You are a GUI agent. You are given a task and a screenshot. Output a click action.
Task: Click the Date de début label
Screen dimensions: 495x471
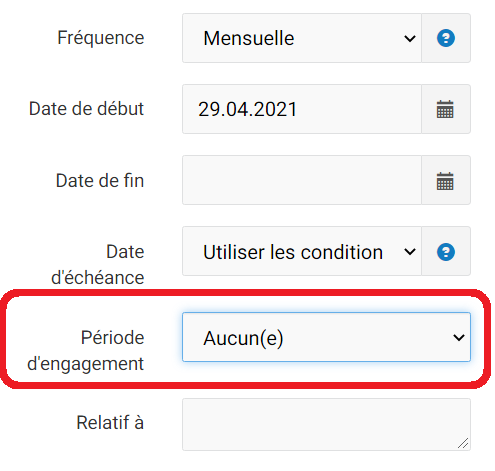[x=86, y=109]
